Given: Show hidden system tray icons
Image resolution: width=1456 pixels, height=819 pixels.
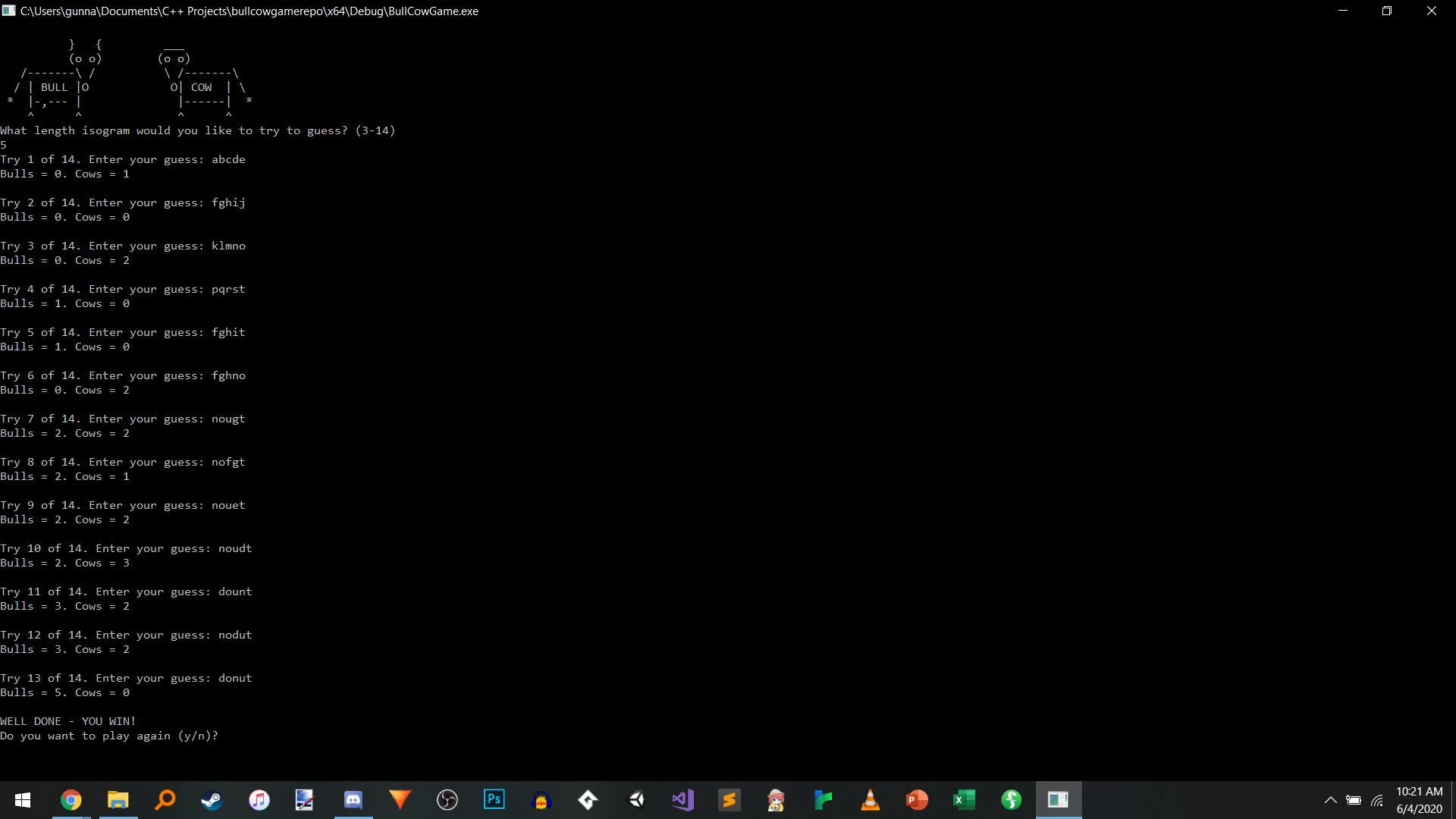Looking at the screenshot, I should 1330,800.
